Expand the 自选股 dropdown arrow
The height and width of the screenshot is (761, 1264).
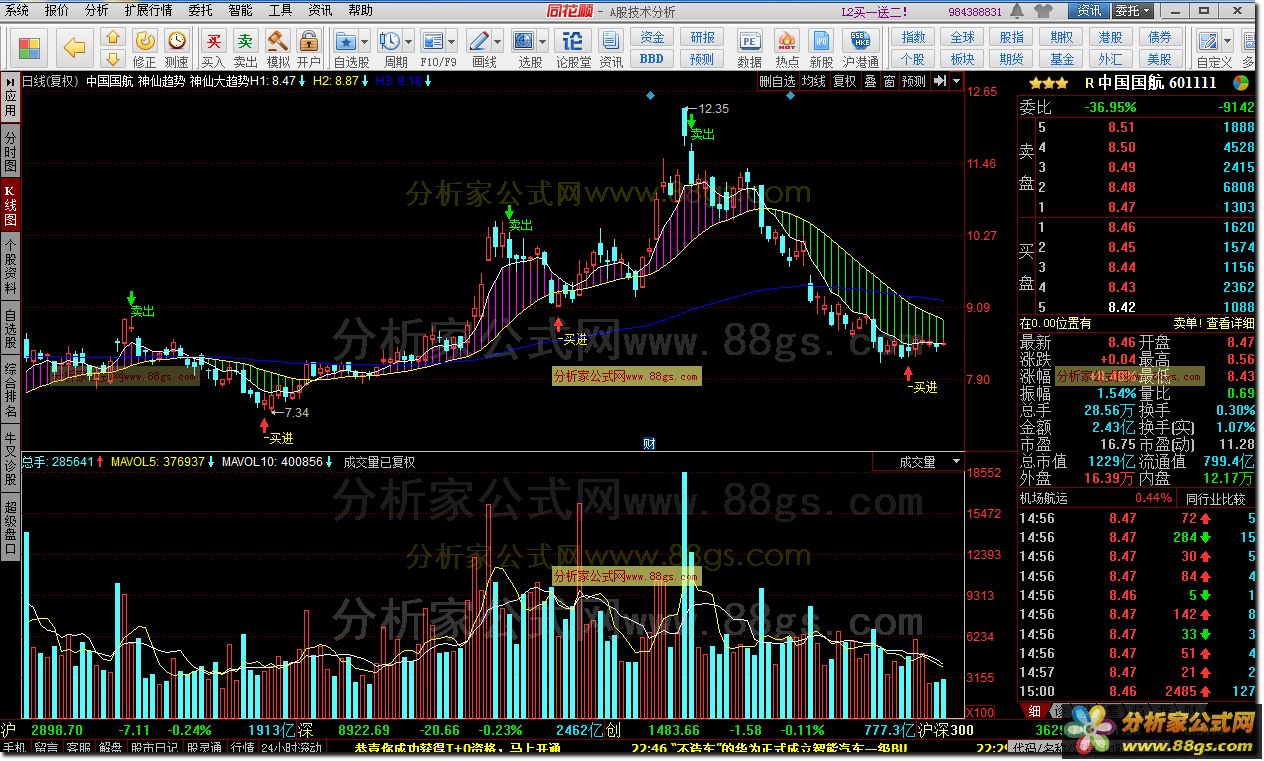click(x=366, y=41)
